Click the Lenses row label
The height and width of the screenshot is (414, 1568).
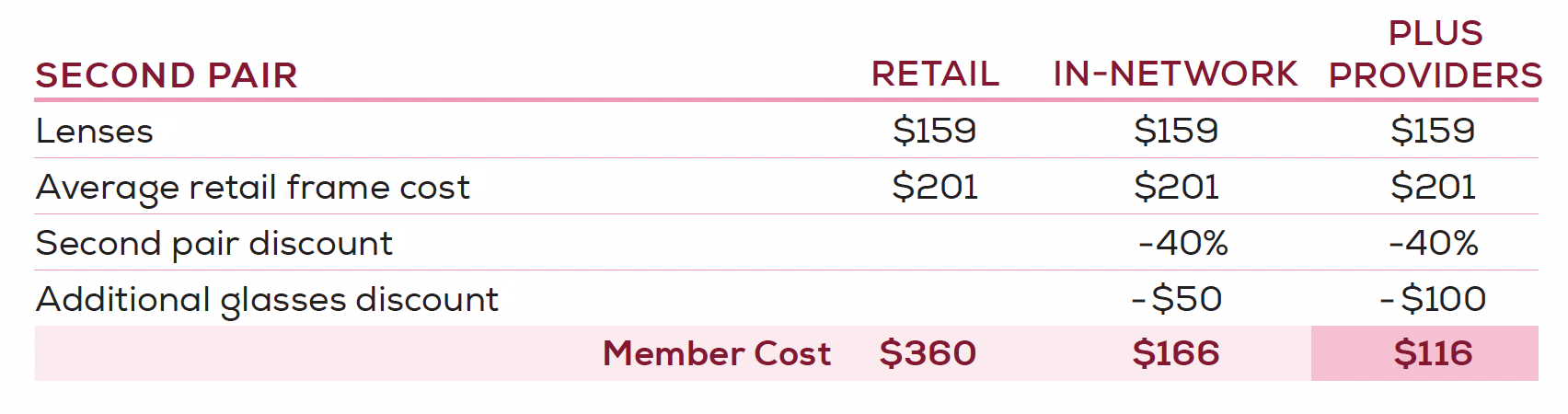[94, 132]
